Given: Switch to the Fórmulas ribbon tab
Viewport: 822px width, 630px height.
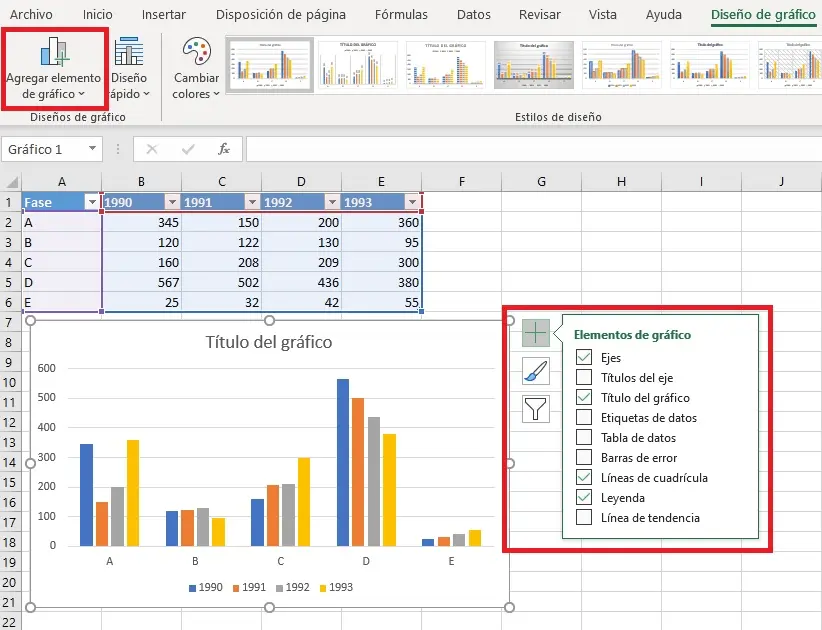Looking at the screenshot, I should tap(400, 15).
